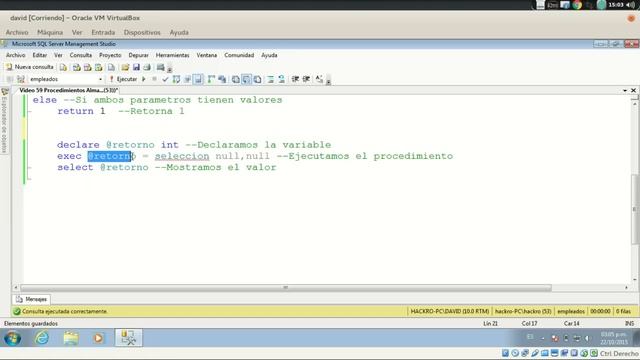
Task: Open VirtualBox Máquina menu
Action: (50, 32)
